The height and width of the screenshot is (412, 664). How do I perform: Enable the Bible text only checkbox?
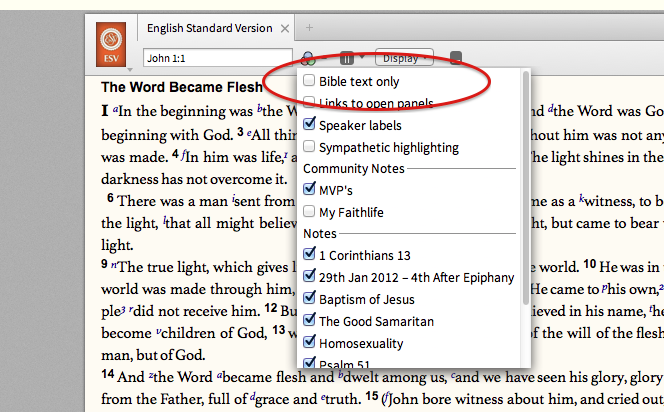[x=309, y=80]
